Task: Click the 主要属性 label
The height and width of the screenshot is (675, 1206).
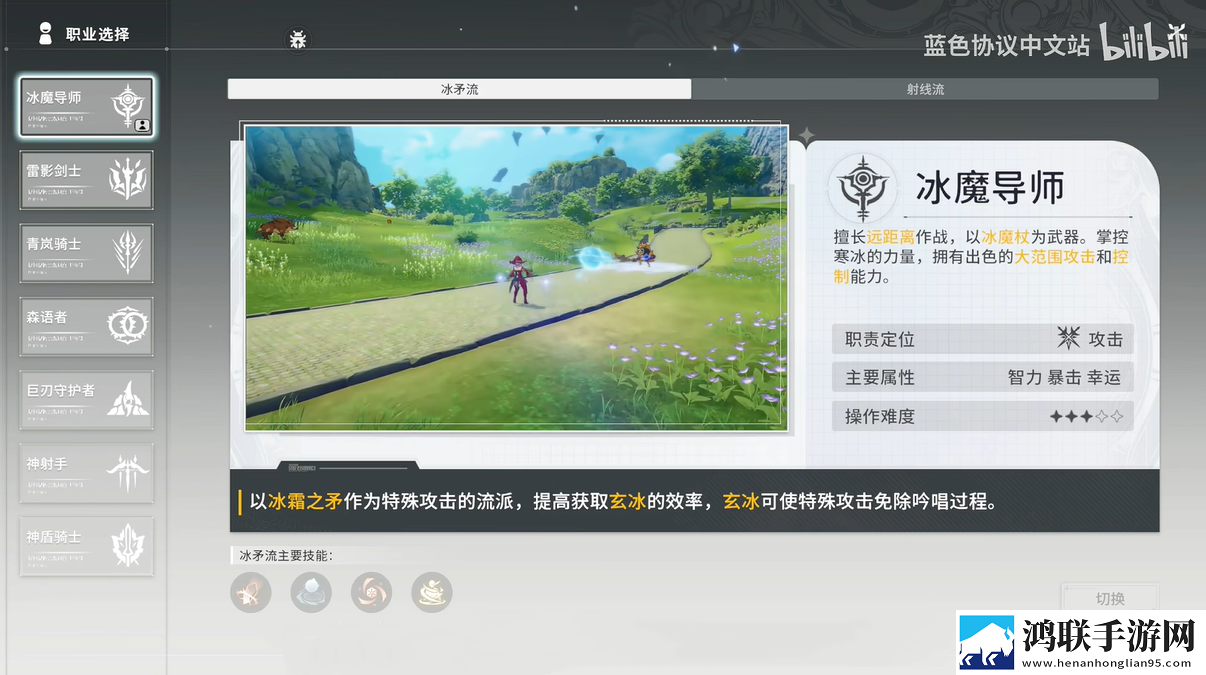Action: point(880,378)
